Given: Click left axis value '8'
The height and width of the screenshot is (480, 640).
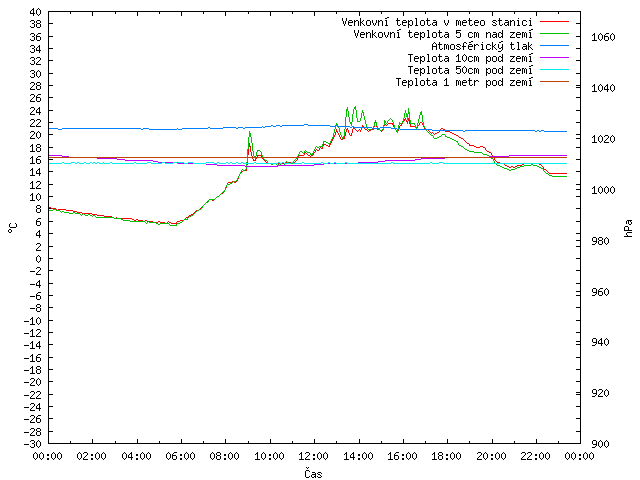Looking at the screenshot, I should click(38, 209).
